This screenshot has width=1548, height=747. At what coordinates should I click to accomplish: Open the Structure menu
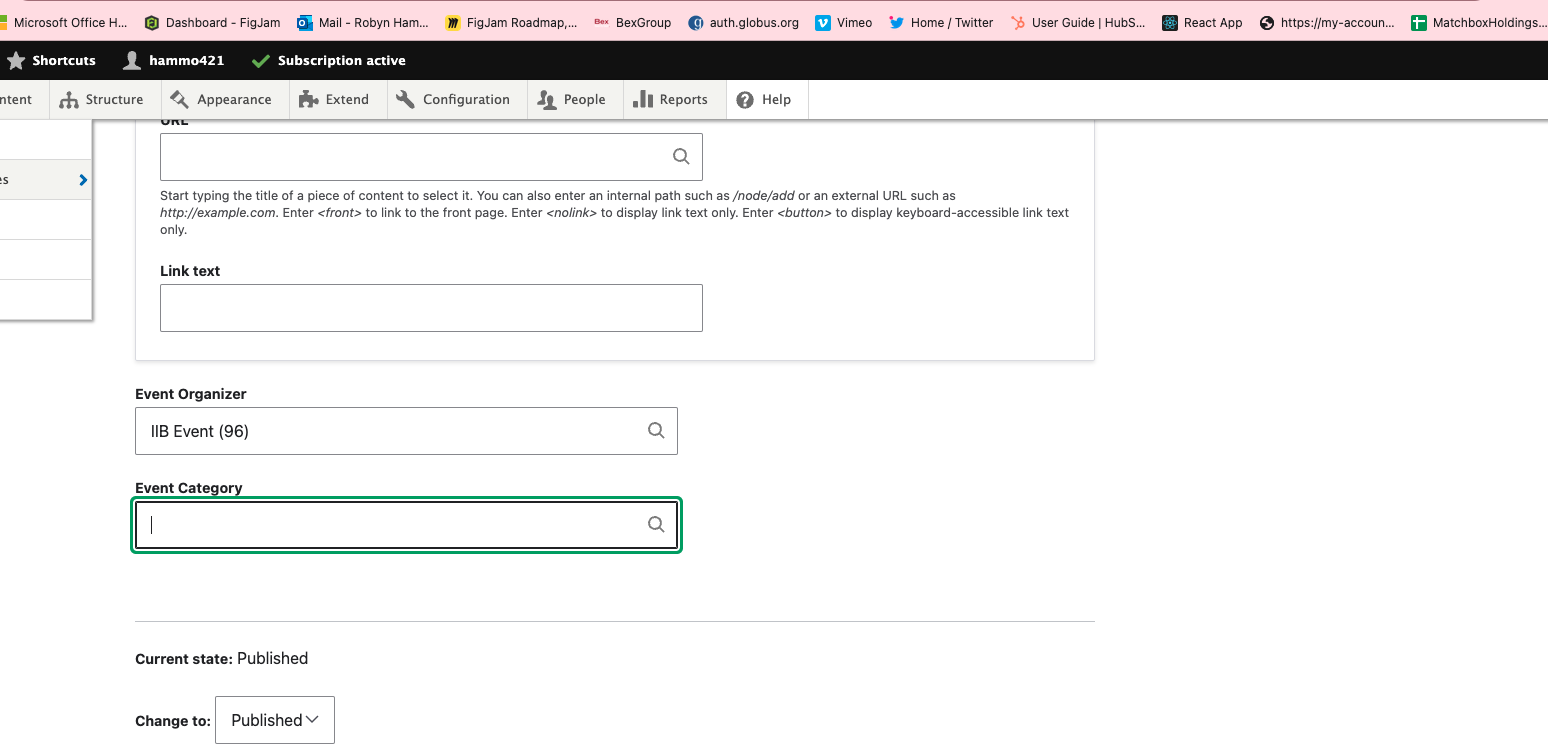(102, 100)
